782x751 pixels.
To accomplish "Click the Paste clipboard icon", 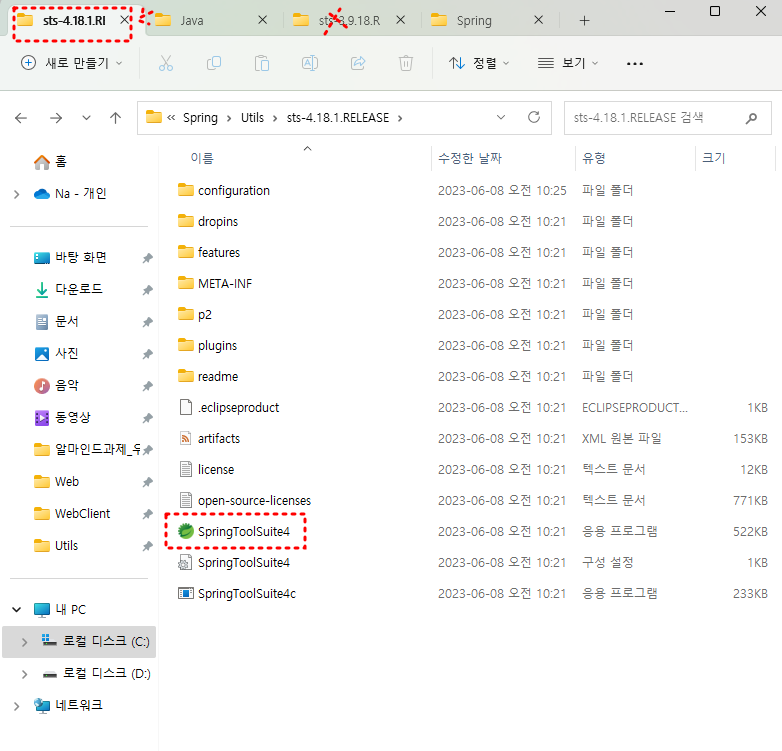I will (262, 63).
